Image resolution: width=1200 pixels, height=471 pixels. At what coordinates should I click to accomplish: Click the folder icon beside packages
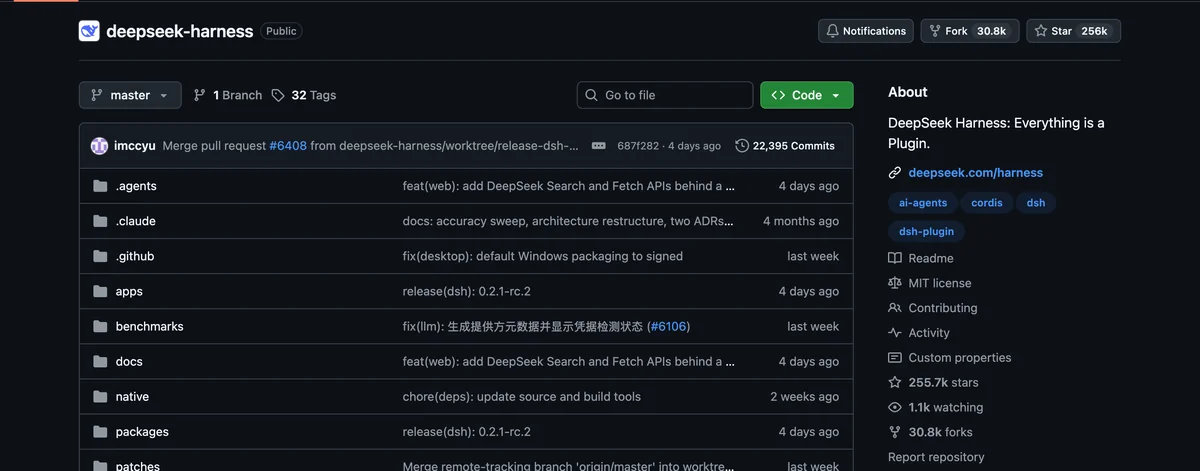click(x=100, y=431)
